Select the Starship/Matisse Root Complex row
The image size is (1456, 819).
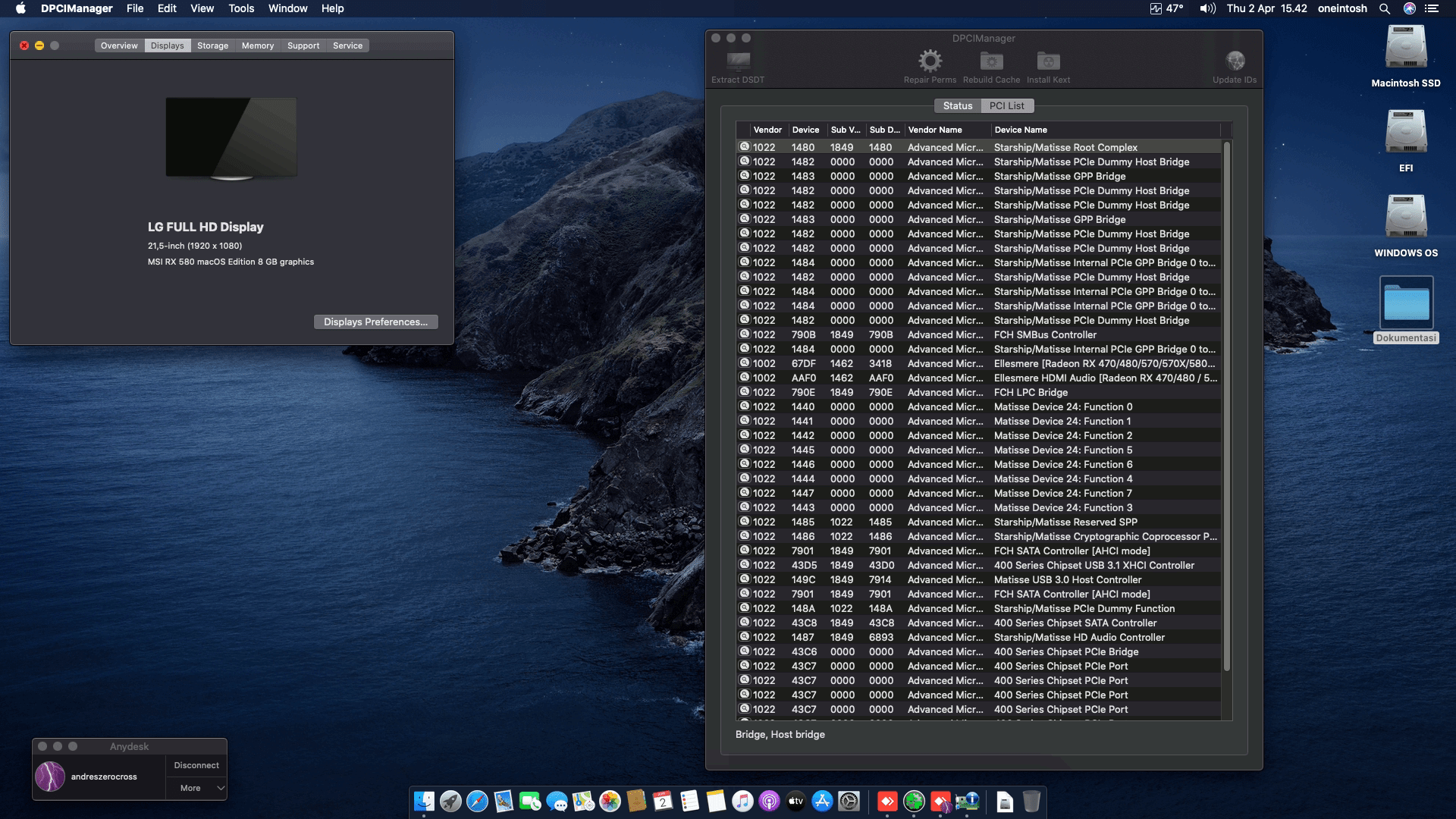point(979,147)
